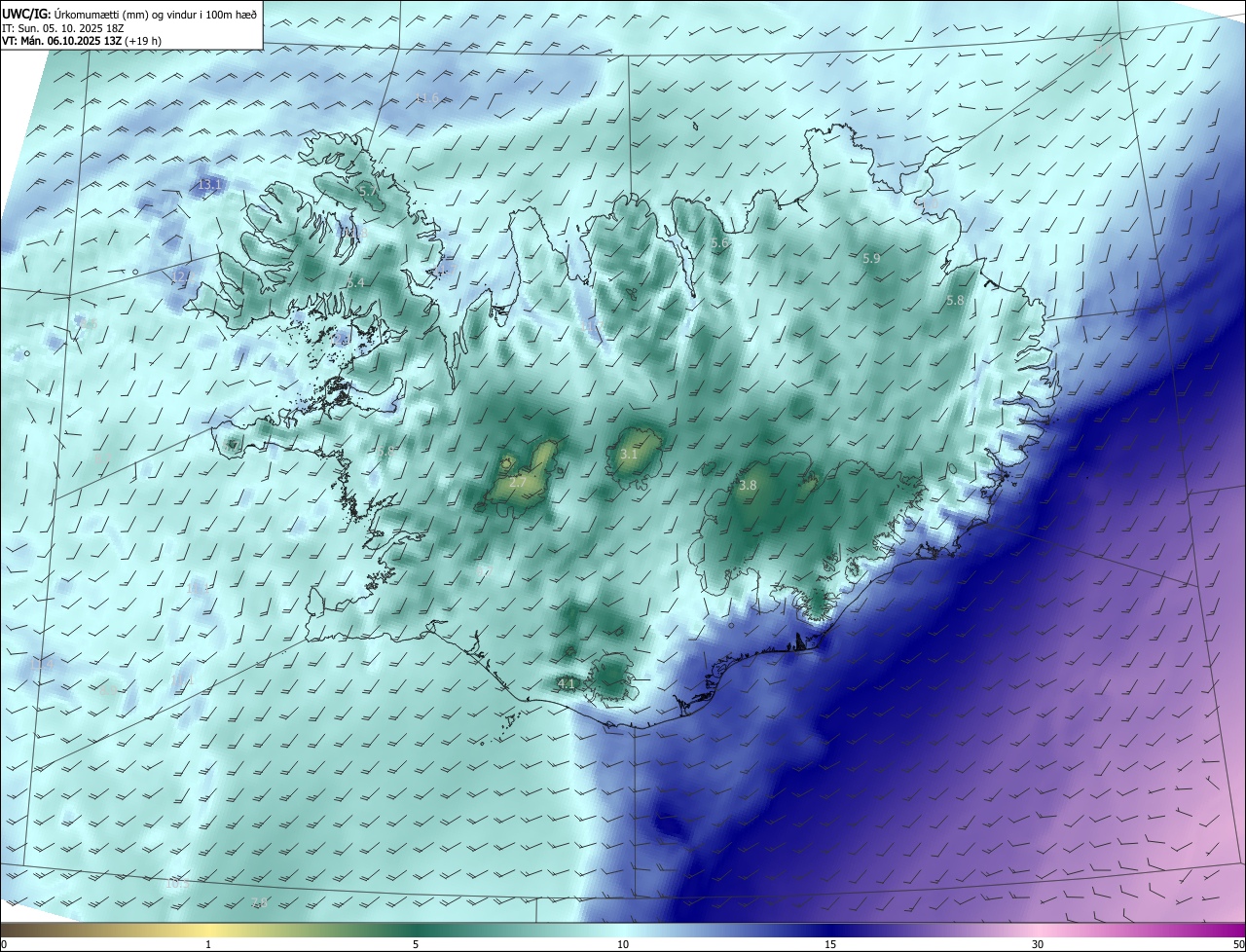
Task: Click the '10' tick on the color scale
Action: pos(623,944)
